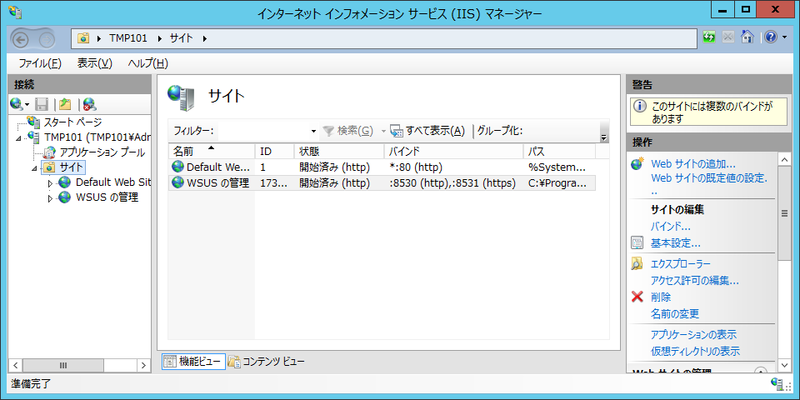Open the ヘルプ menu

[x=148, y=64]
